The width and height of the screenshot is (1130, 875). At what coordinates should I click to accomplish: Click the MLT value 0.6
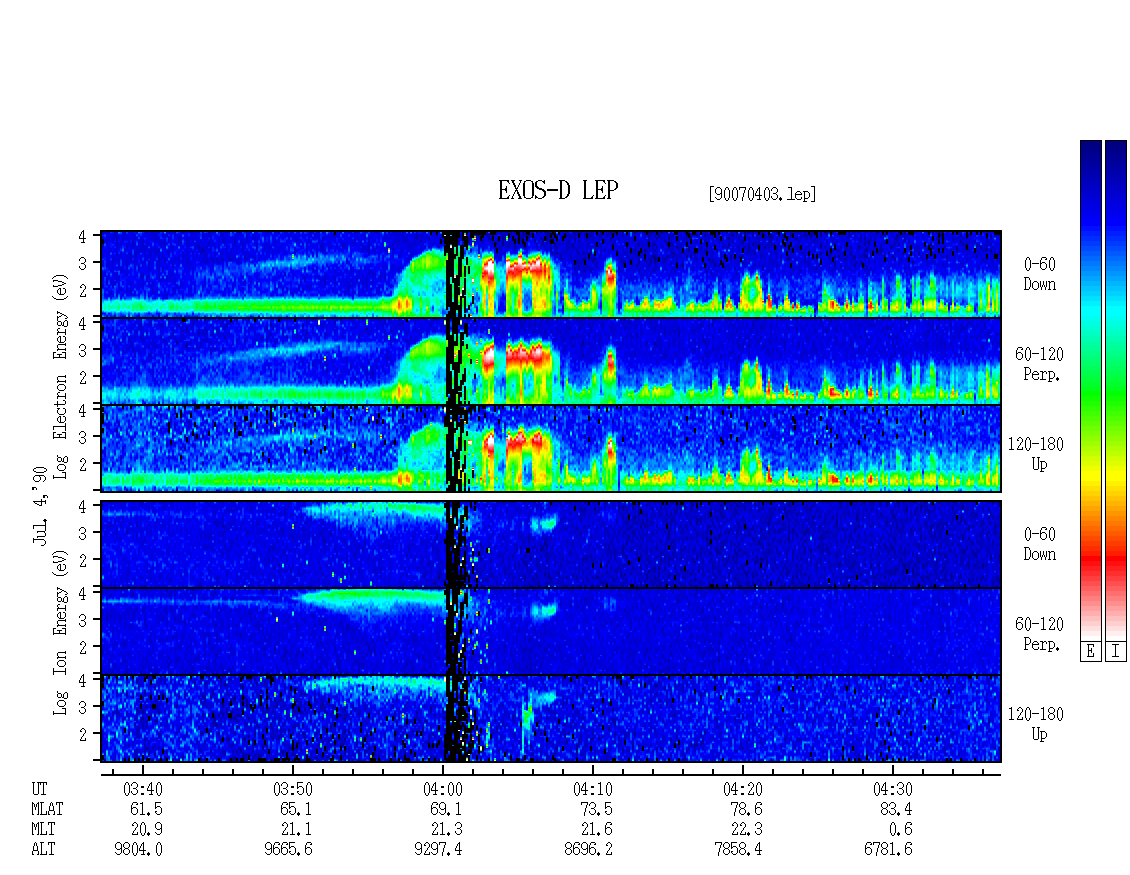coord(899,830)
